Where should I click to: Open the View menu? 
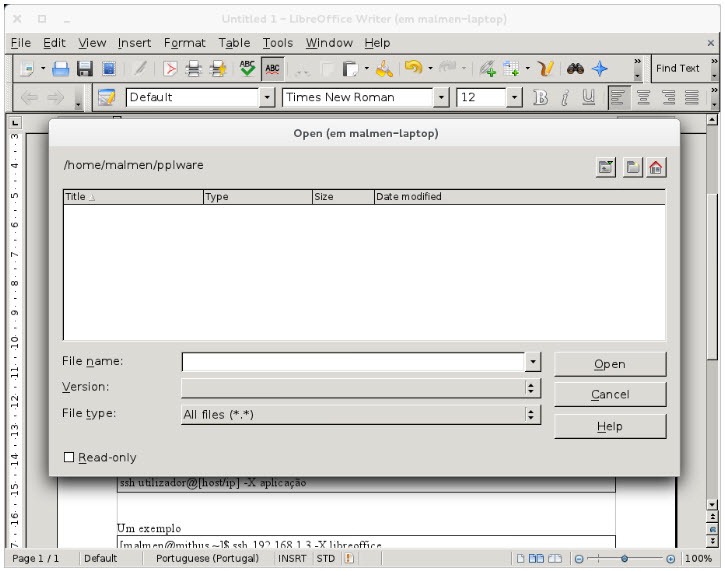(x=92, y=43)
